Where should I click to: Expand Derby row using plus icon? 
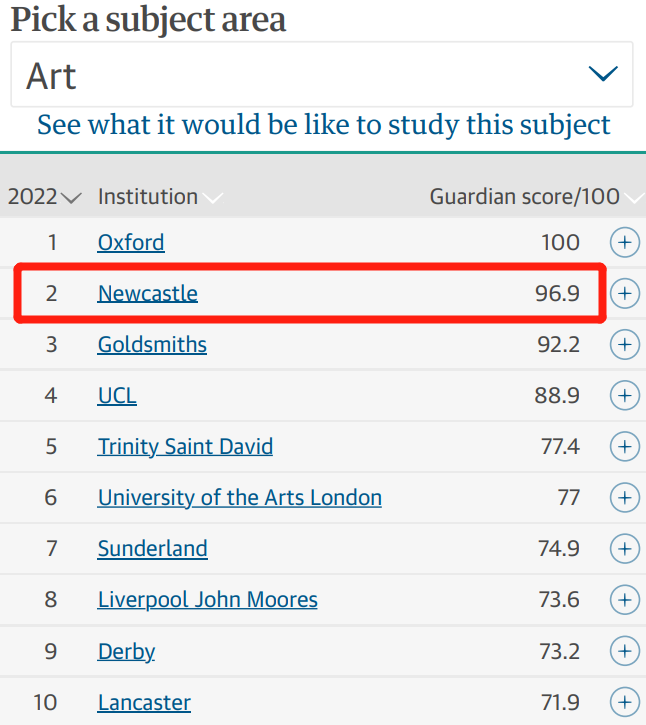625,651
